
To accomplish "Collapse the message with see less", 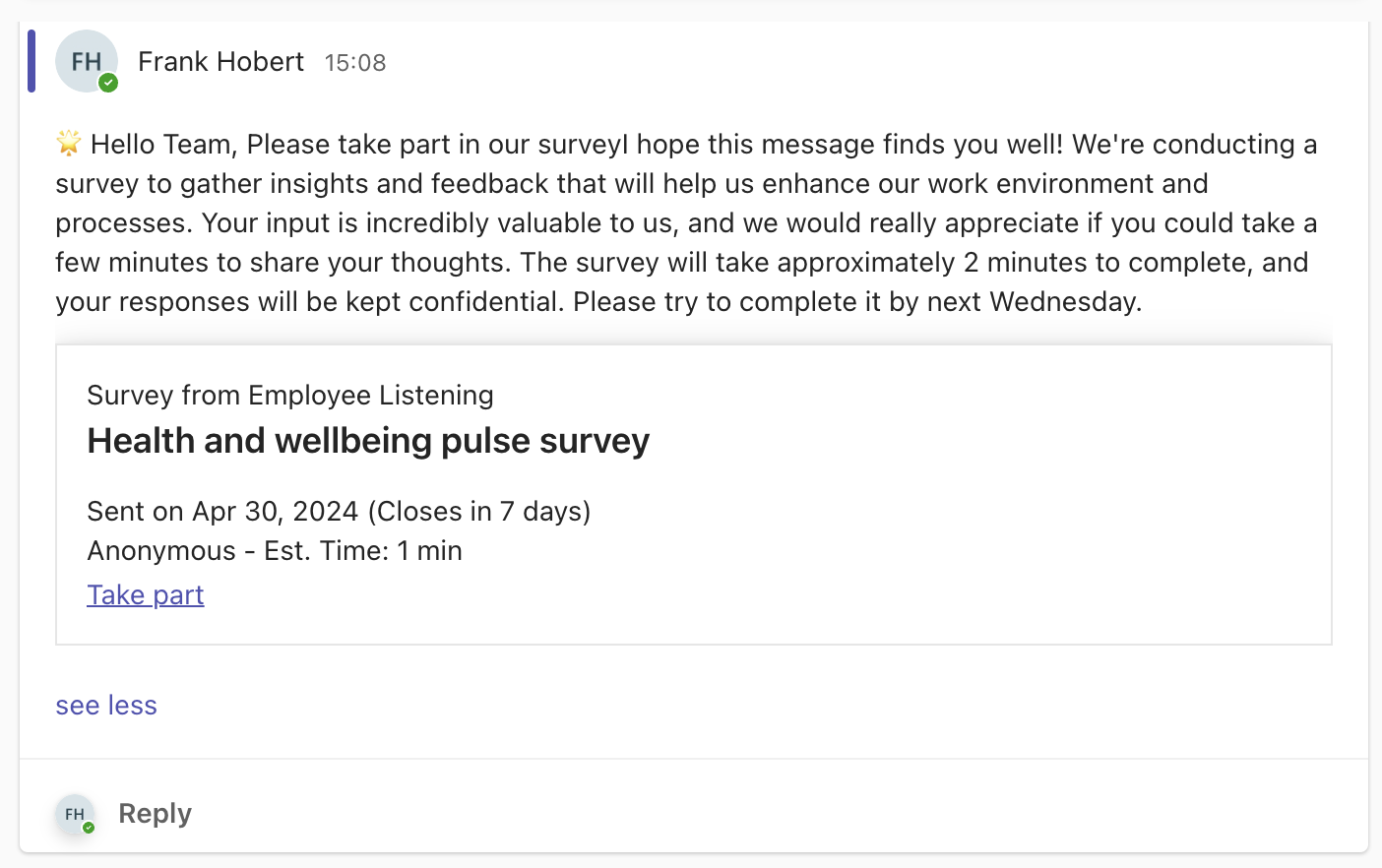I will (x=106, y=706).
